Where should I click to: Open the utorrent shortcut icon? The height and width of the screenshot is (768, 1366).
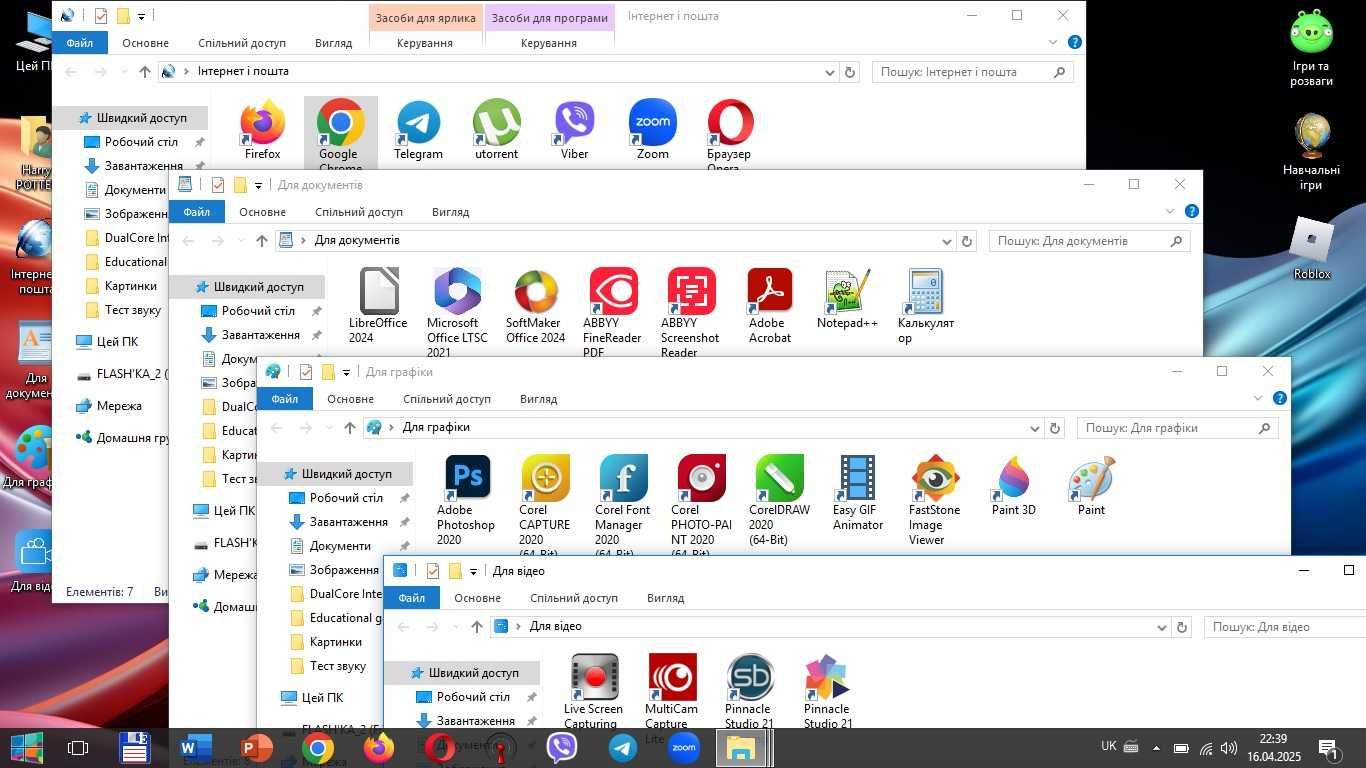(x=496, y=130)
